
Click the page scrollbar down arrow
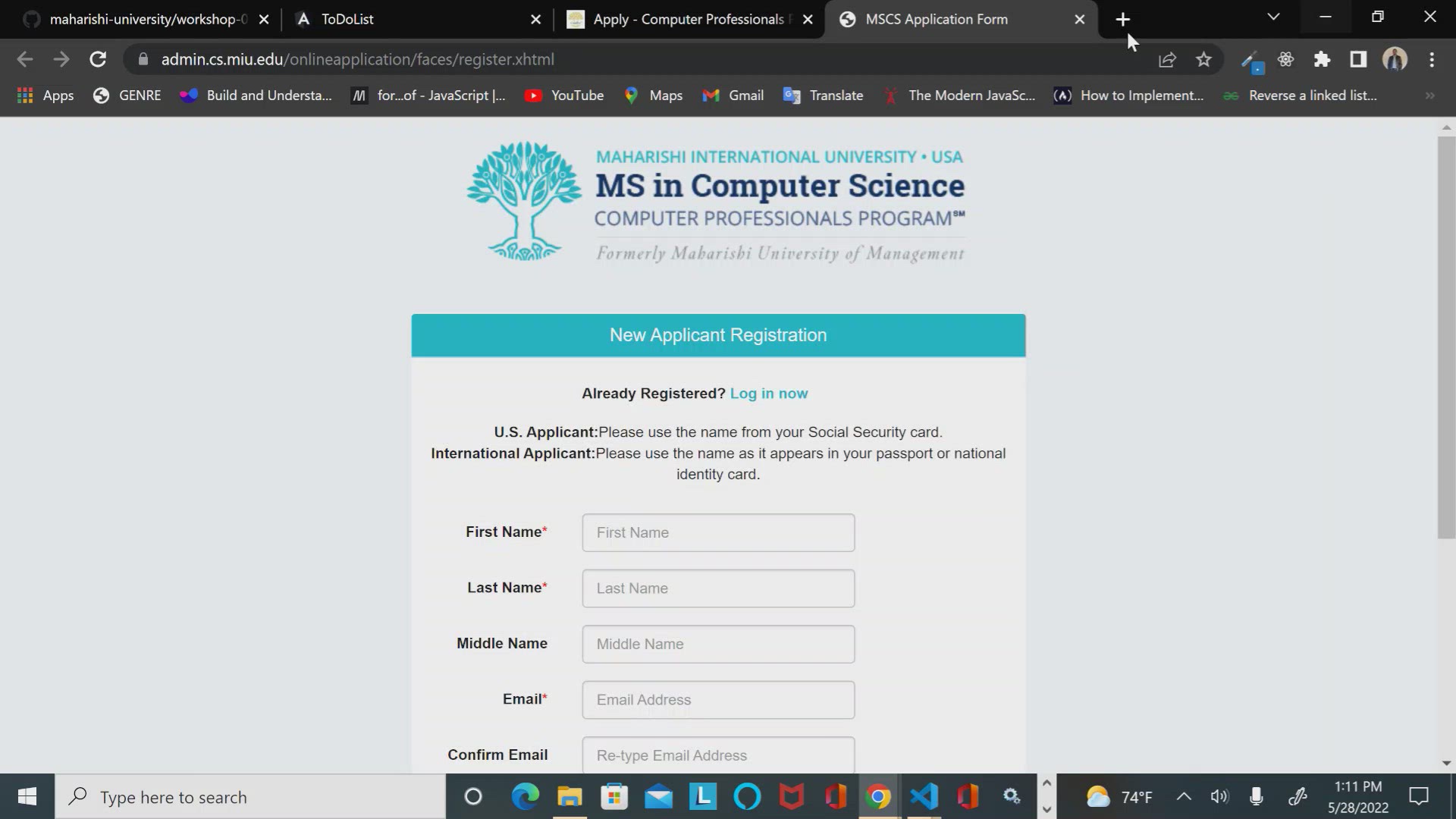(1446, 764)
